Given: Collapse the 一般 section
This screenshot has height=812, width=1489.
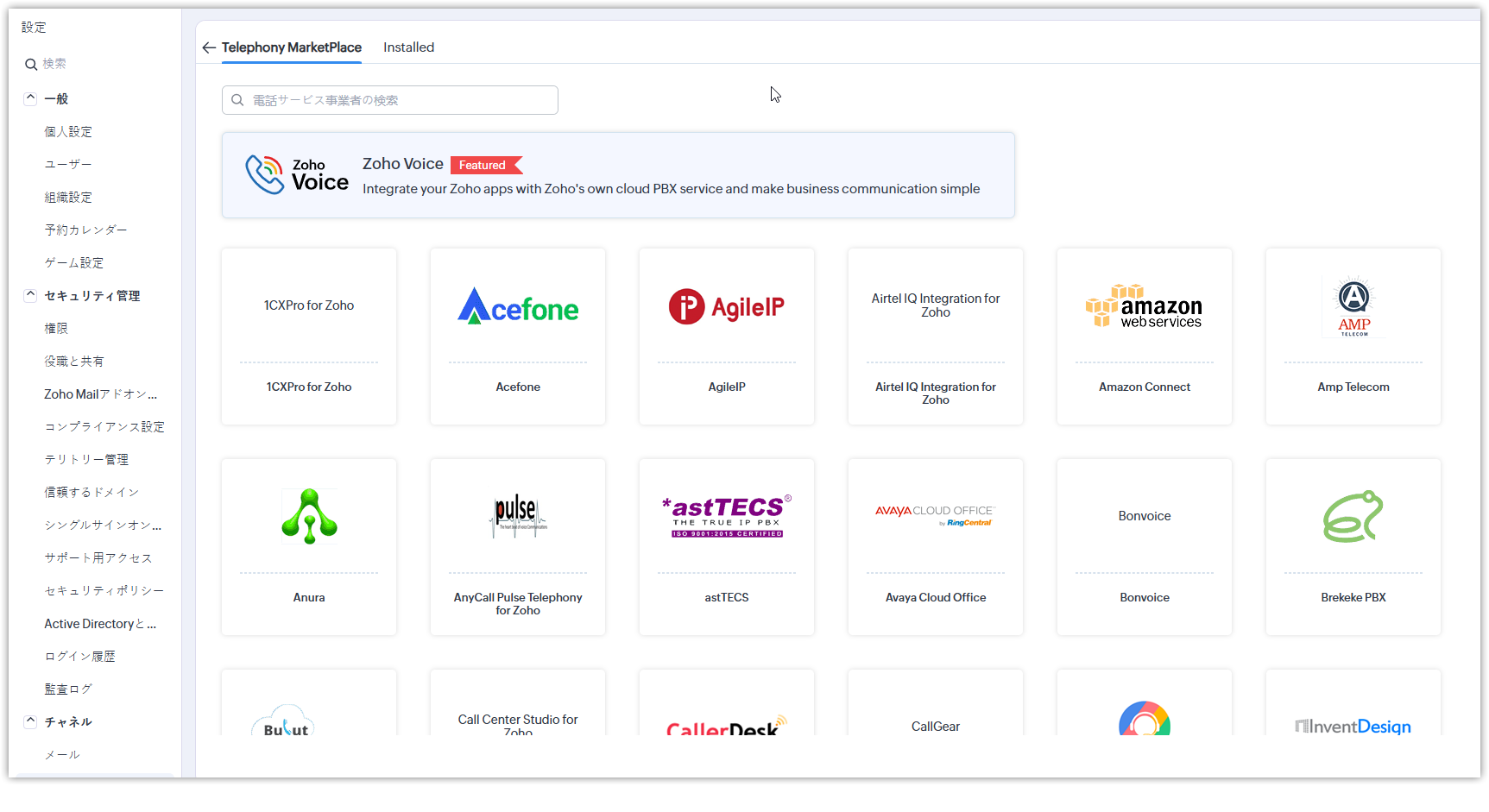Looking at the screenshot, I should pos(30,98).
